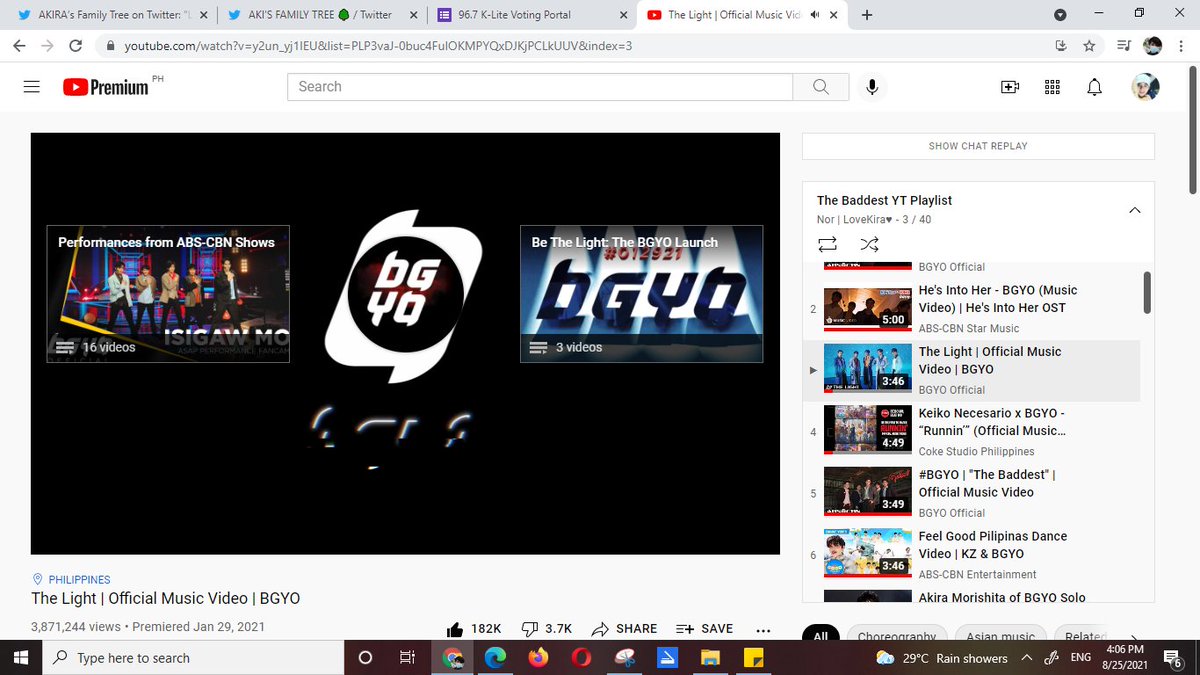Switch to 96.7 K-Lite Voting Portal tab
The height and width of the screenshot is (675, 1200).
point(530,15)
